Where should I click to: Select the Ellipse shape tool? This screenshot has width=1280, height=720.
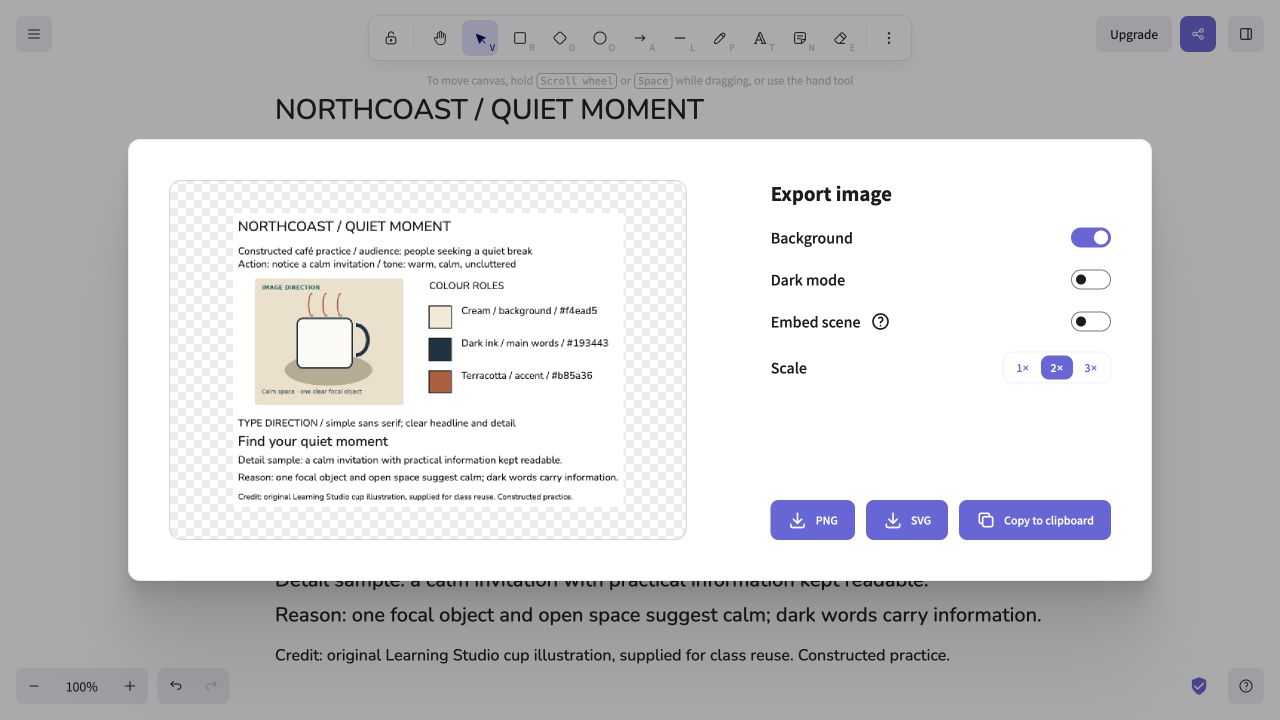600,38
